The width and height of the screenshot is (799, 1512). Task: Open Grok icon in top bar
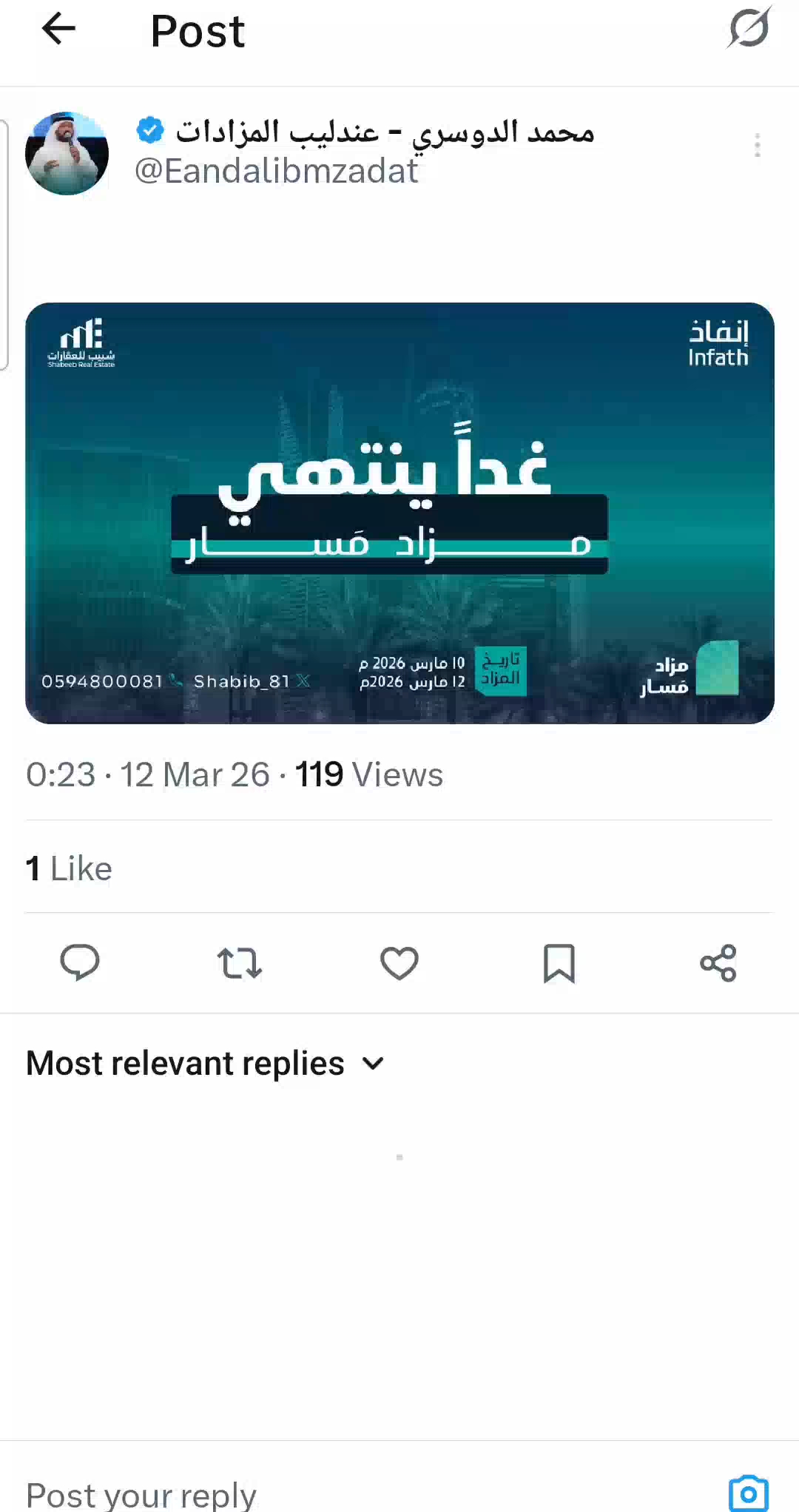coord(749,29)
